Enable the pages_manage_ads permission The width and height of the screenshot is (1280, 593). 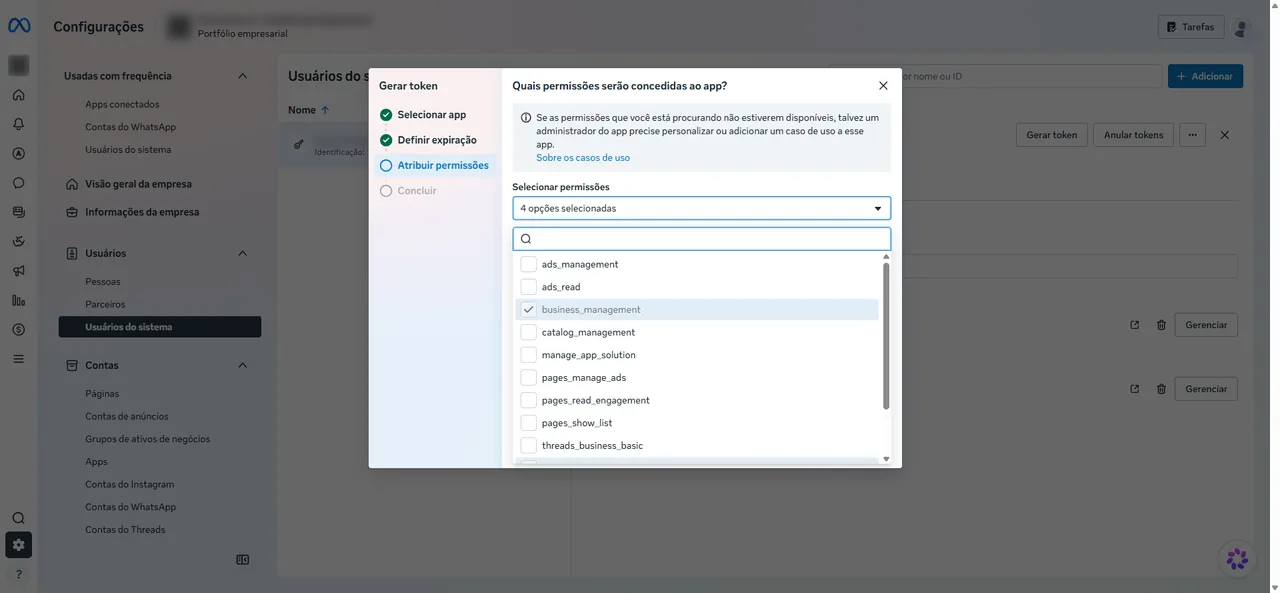[x=529, y=378]
